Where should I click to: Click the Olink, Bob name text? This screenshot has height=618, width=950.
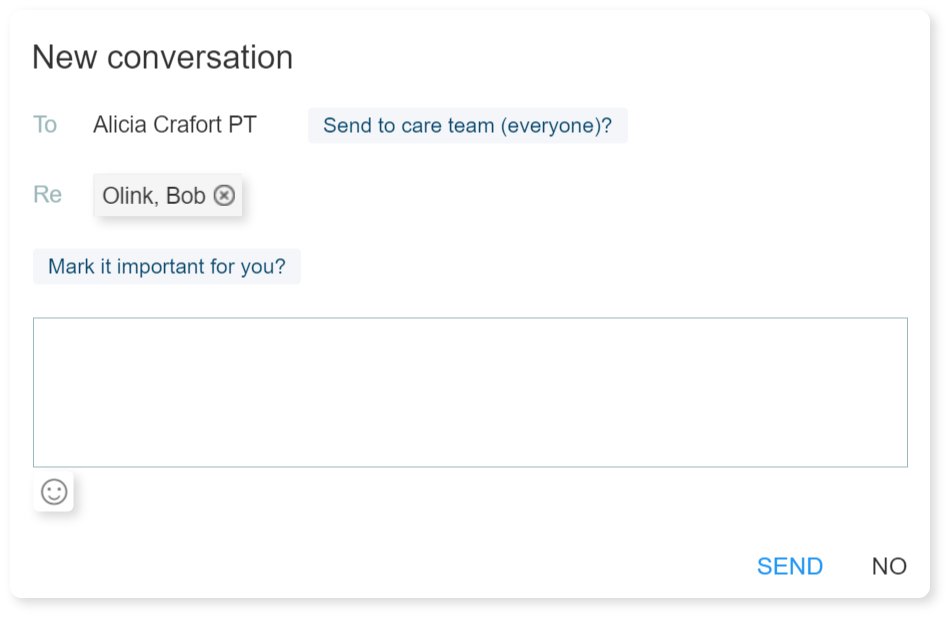pyautogui.click(x=154, y=196)
